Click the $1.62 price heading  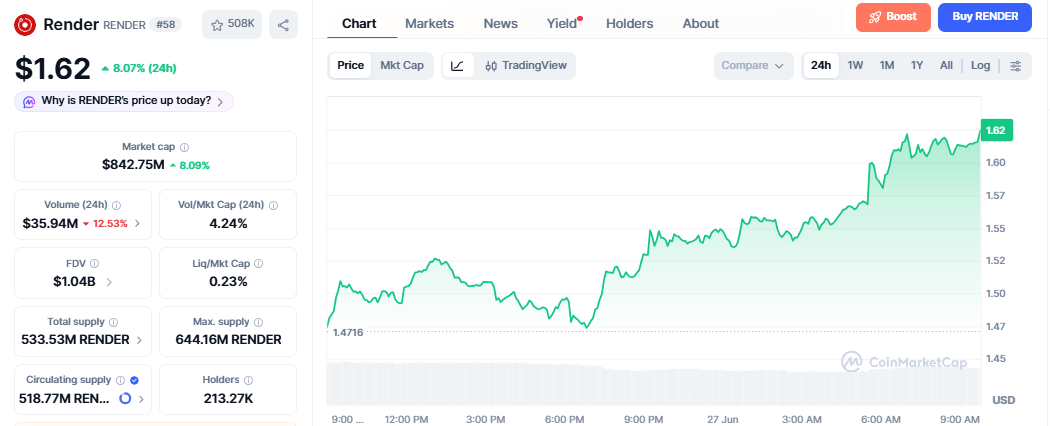pos(53,68)
